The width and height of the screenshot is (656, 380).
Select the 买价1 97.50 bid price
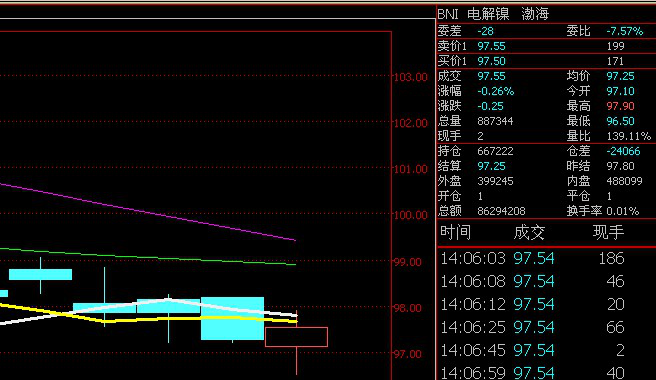pyautogui.click(x=491, y=61)
